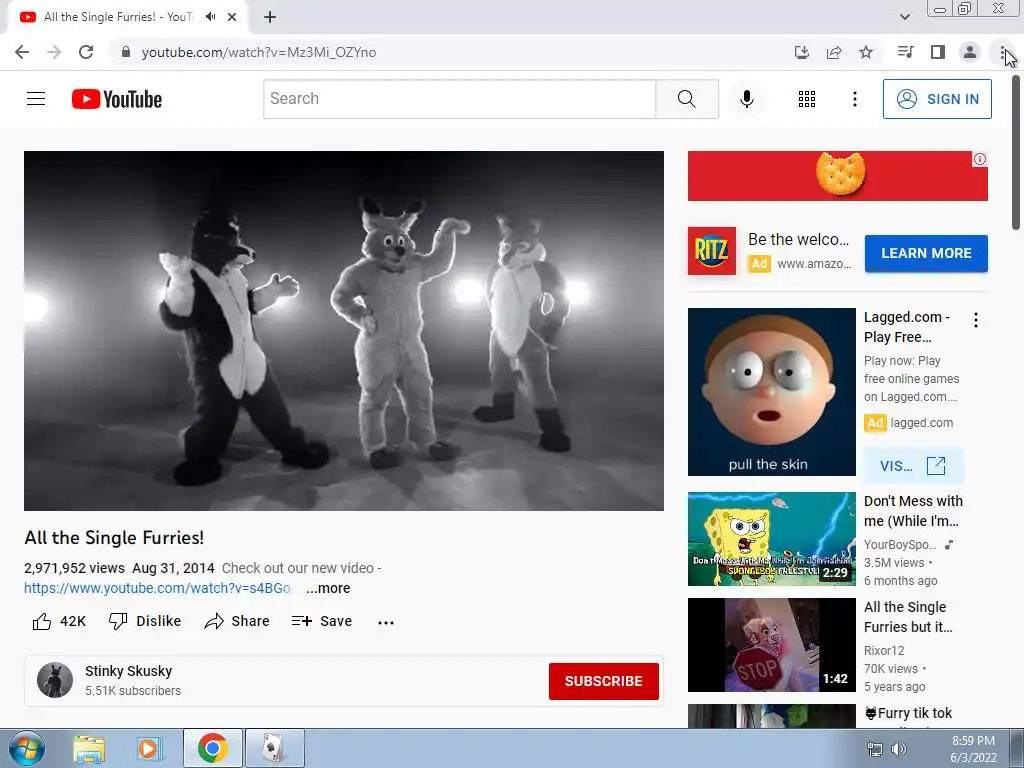
Task: View site information via the lock icon
Action: pyautogui.click(x=126, y=52)
